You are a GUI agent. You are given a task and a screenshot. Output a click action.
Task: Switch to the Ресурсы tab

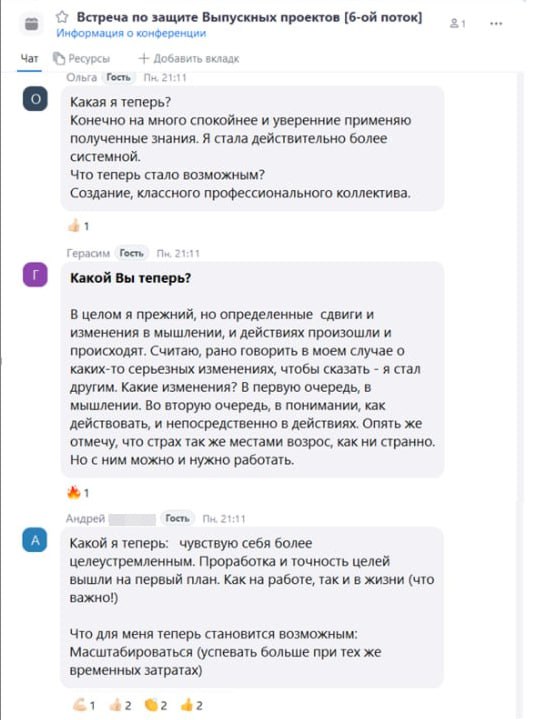[x=81, y=59]
